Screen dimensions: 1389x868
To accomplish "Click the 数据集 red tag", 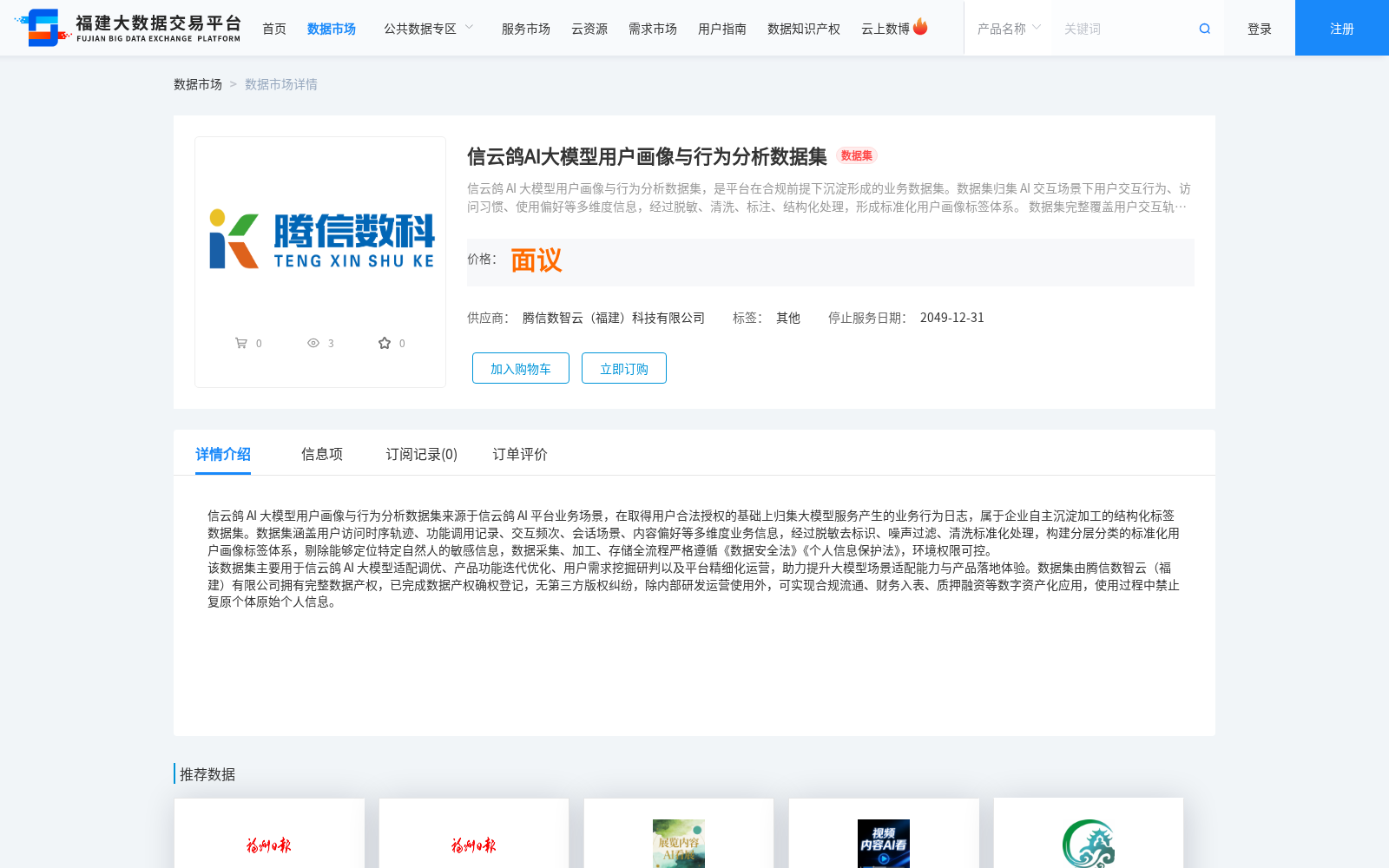I will pos(857,155).
